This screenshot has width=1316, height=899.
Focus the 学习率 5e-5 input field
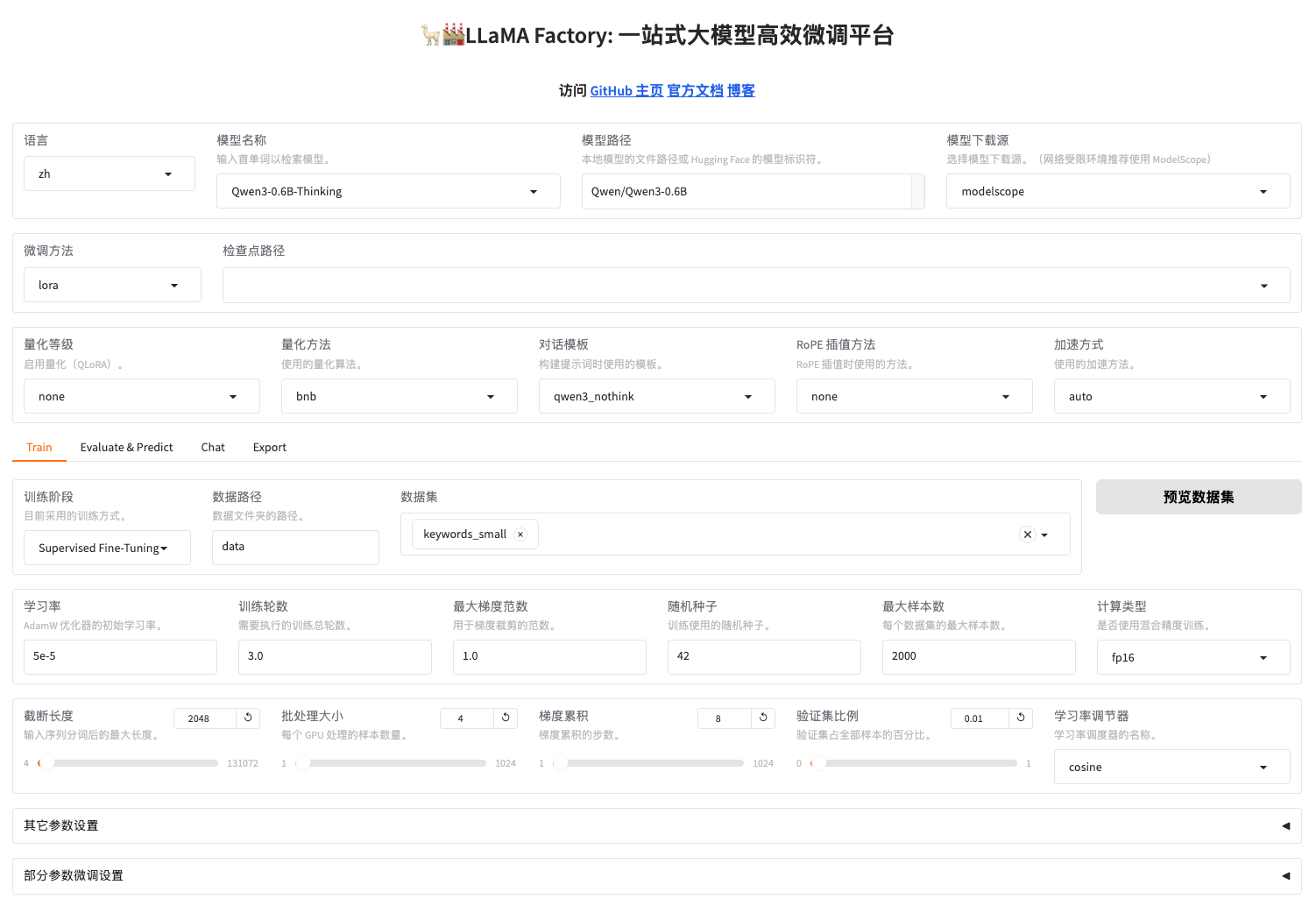(x=120, y=656)
